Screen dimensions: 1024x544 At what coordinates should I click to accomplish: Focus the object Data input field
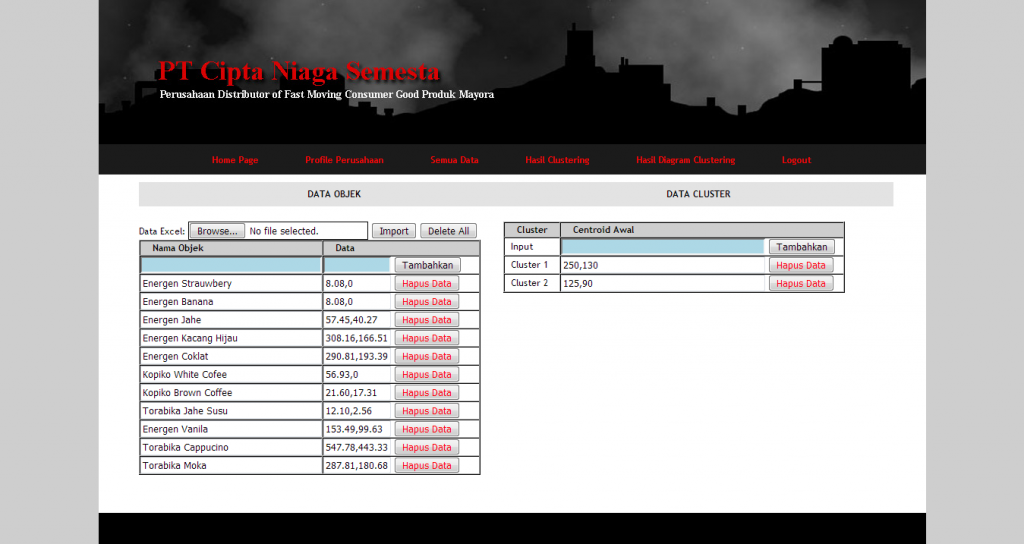pos(357,265)
